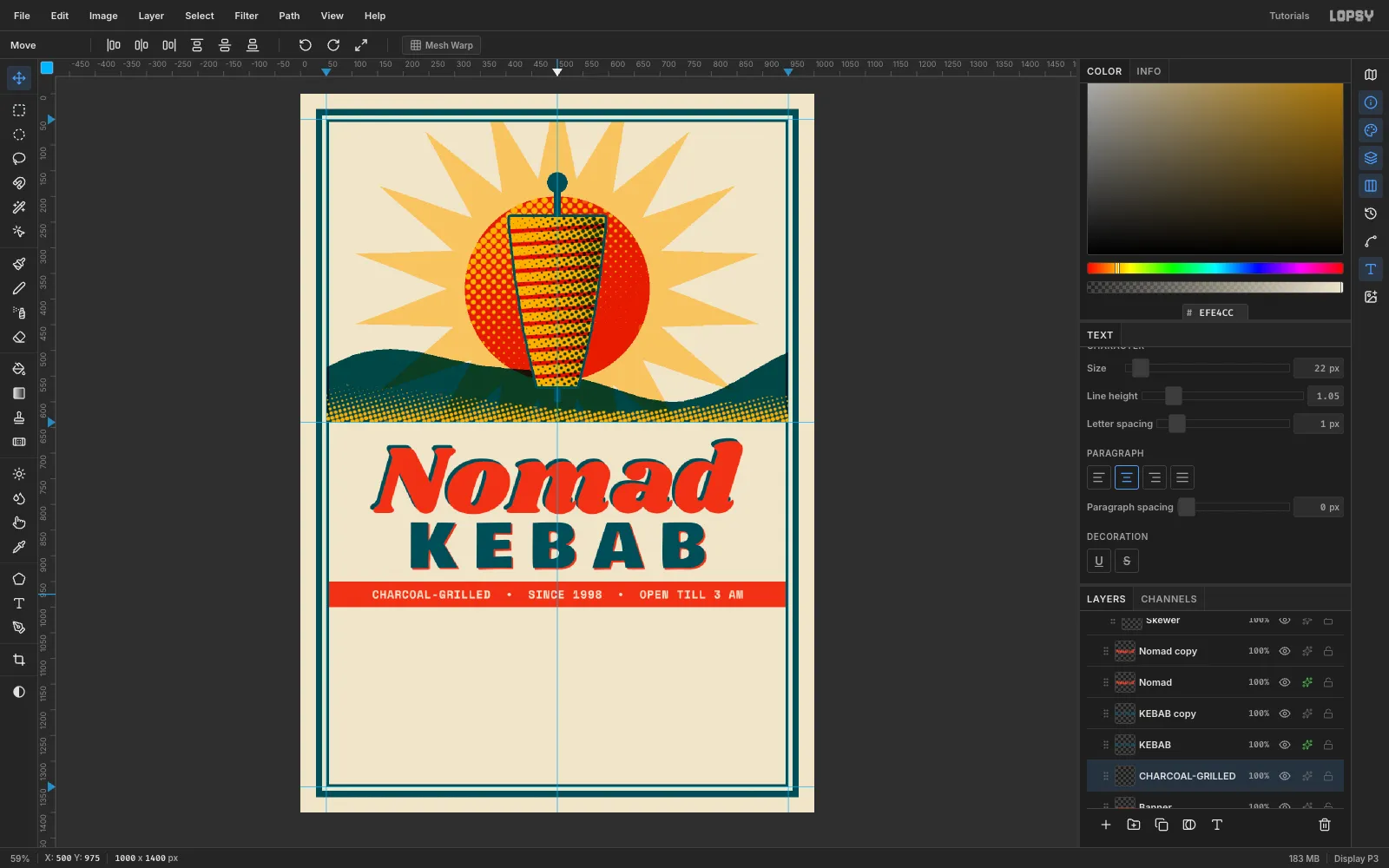This screenshot has width=1389, height=868.
Task: Click the undo arrow in toolbar
Action: click(x=306, y=45)
